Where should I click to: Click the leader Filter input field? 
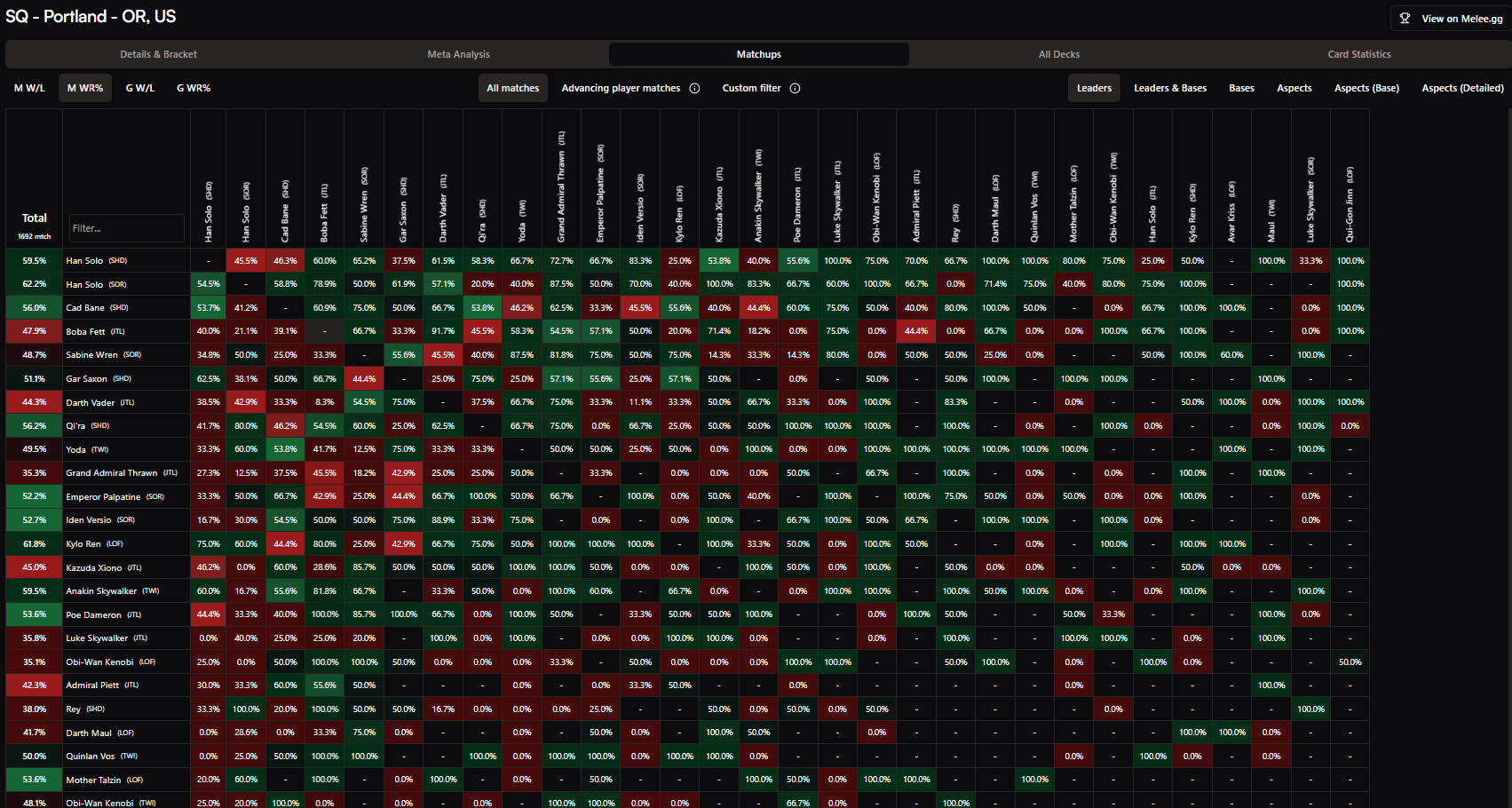pos(126,228)
